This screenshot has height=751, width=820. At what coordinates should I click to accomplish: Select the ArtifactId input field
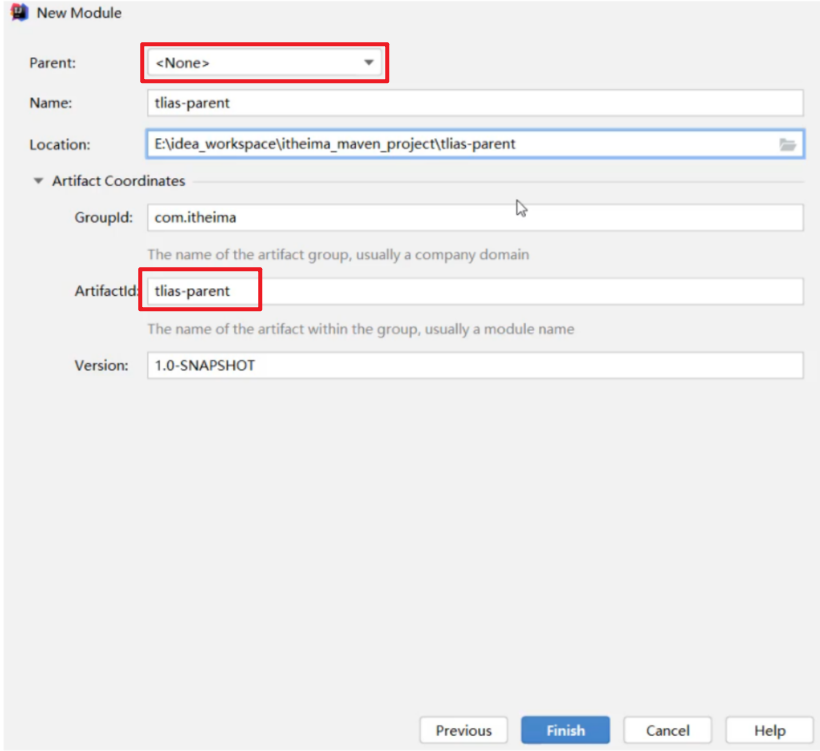pyautogui.click(x=475, y=291)
